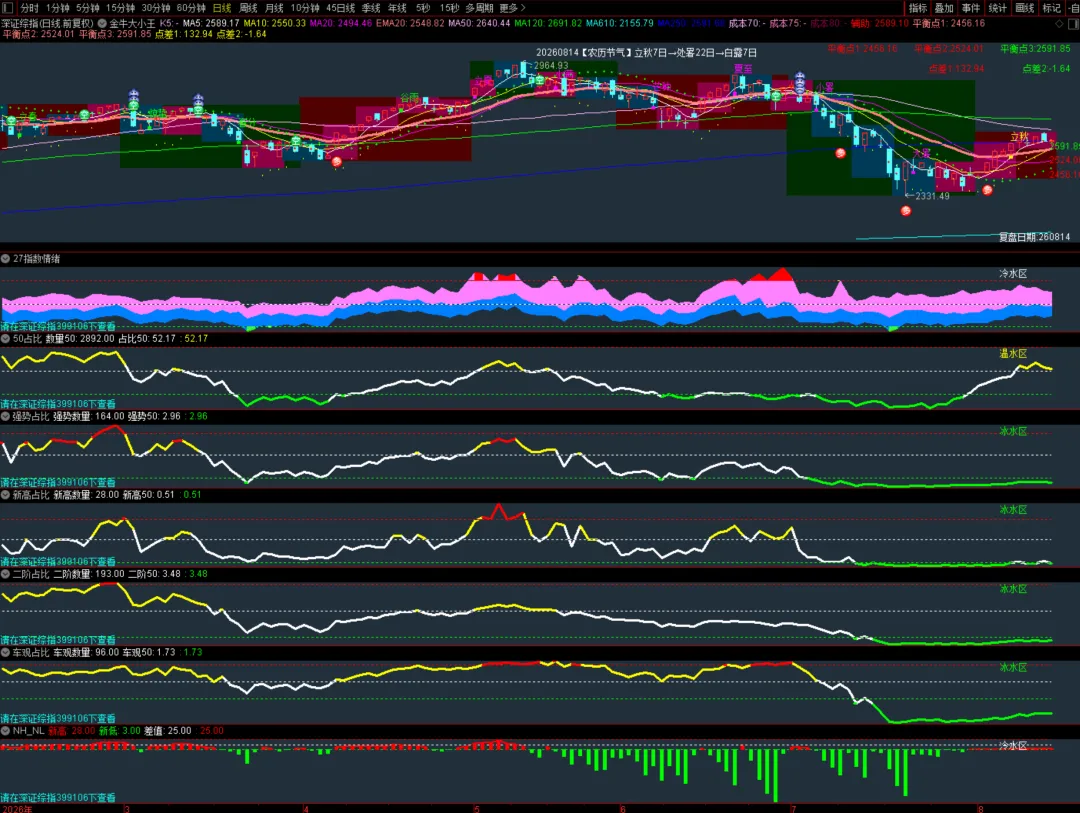Screen dimensions: 1080x813
Task: Click the 画线 drawing button
Action: [1025, 8]
